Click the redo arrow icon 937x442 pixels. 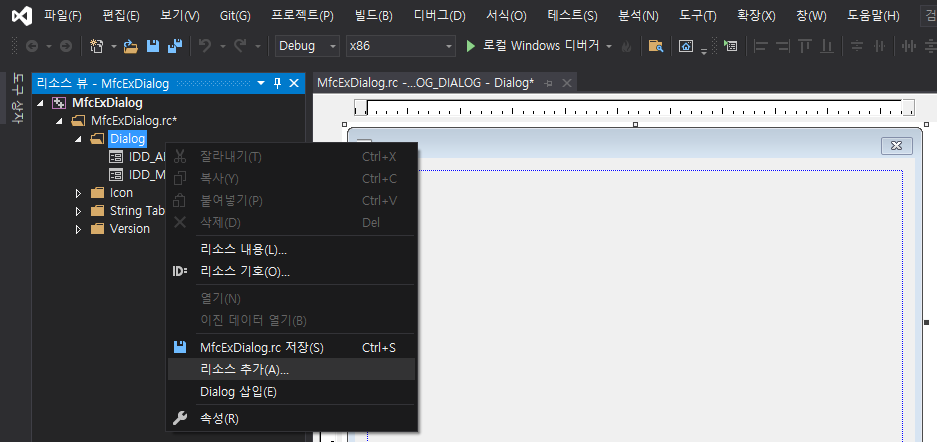point(240,46)
